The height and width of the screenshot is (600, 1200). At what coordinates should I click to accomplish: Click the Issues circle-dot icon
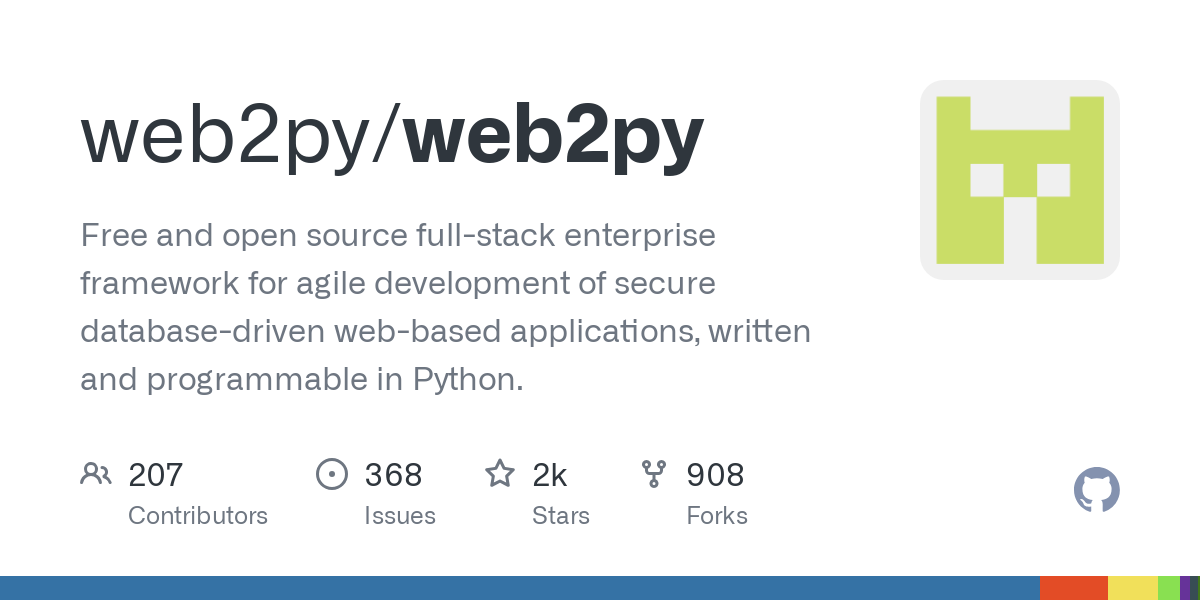pyautogui.click(x=331, y=473)
